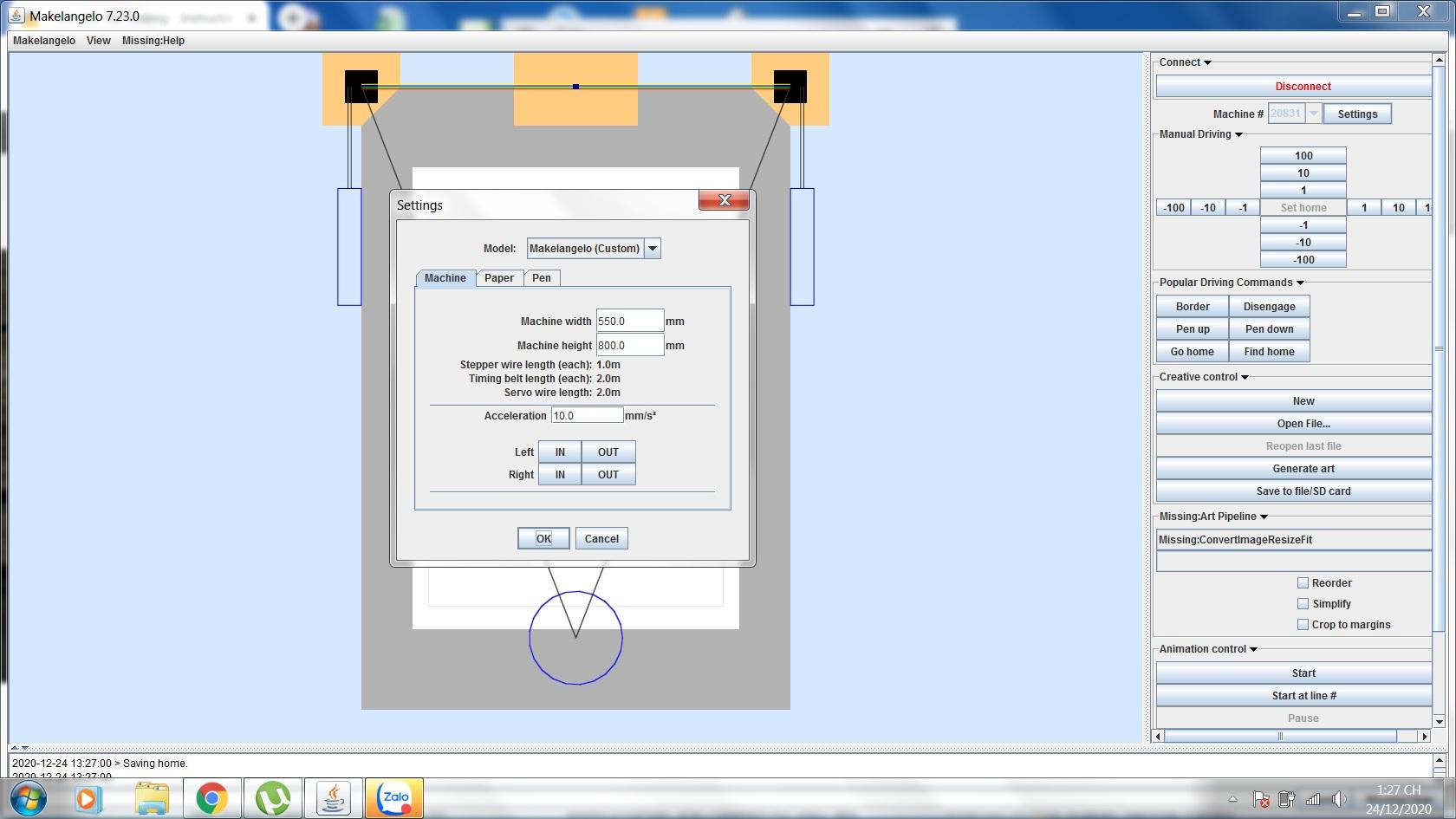Viewport: 1456px width, 819px height.
Task: Click the New button under Creative control
Action: tap(1294, 401)
